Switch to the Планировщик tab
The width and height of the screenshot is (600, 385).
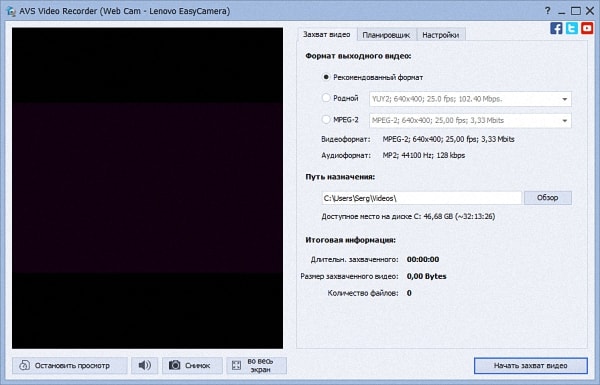[x=386, y=35]
